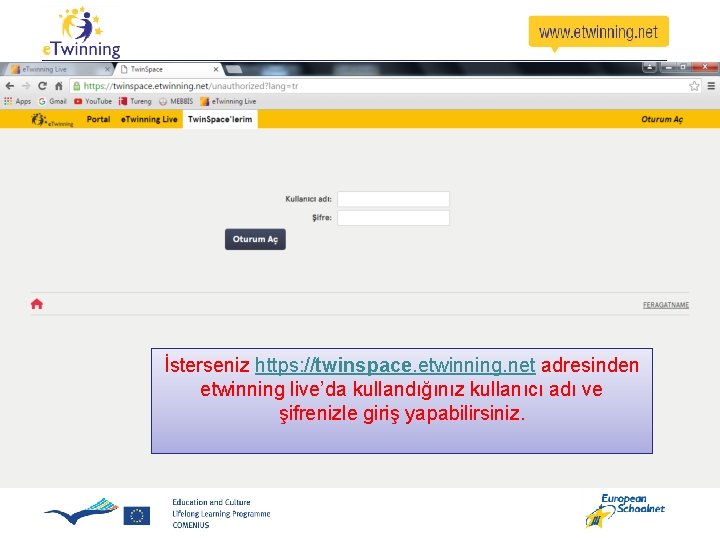Screen dimensions: 720x540
Task: Follow the https://twinspace.etwinning.net hyperlink
Action: coord(395,365)
